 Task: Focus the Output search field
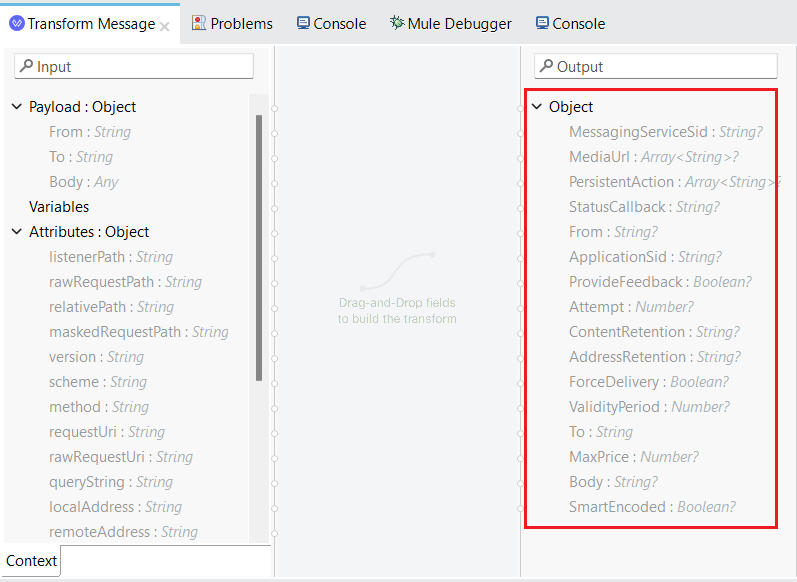[656, 66]
